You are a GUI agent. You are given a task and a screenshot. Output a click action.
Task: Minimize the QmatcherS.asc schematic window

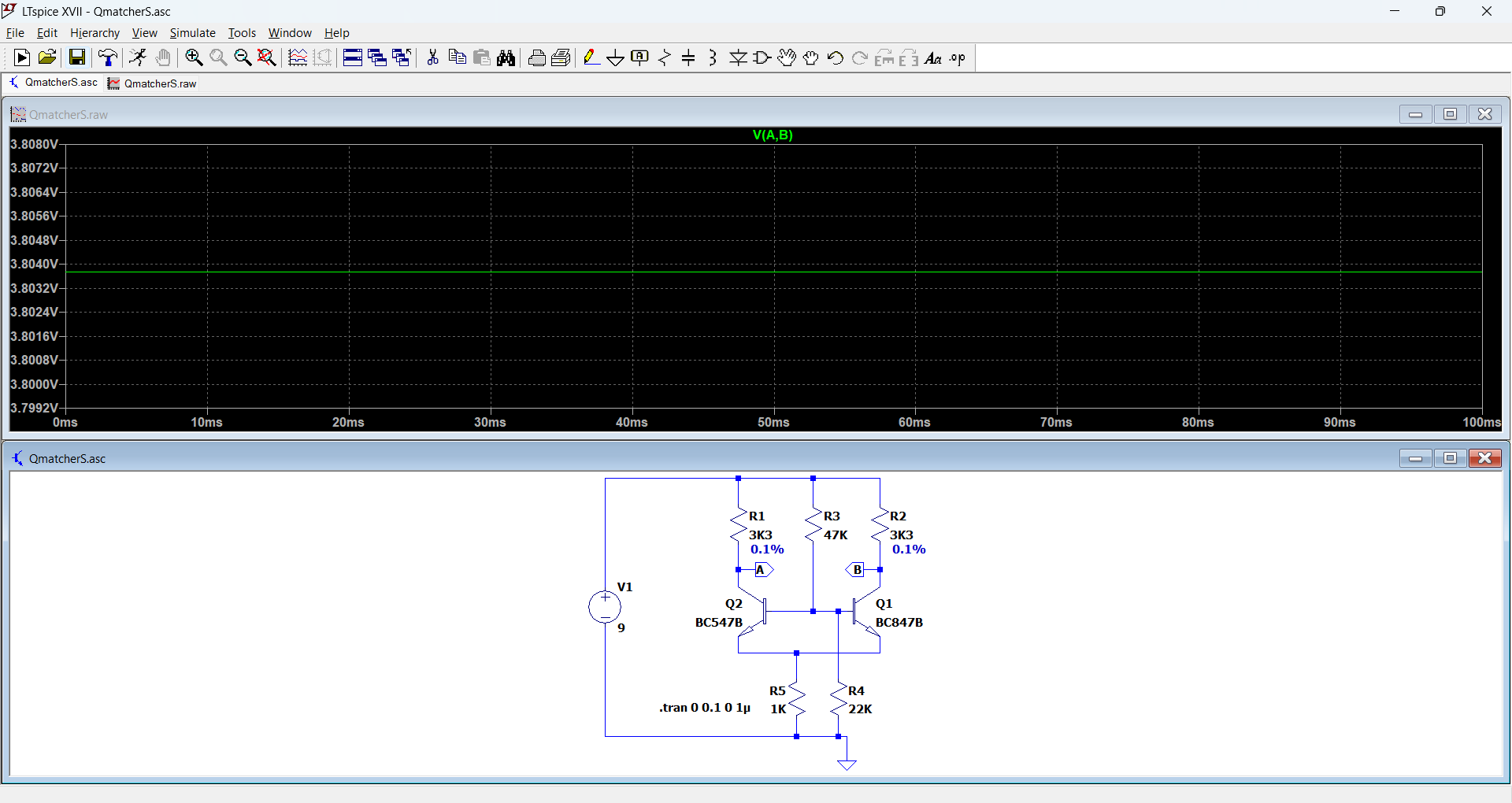coord(1415,458)
